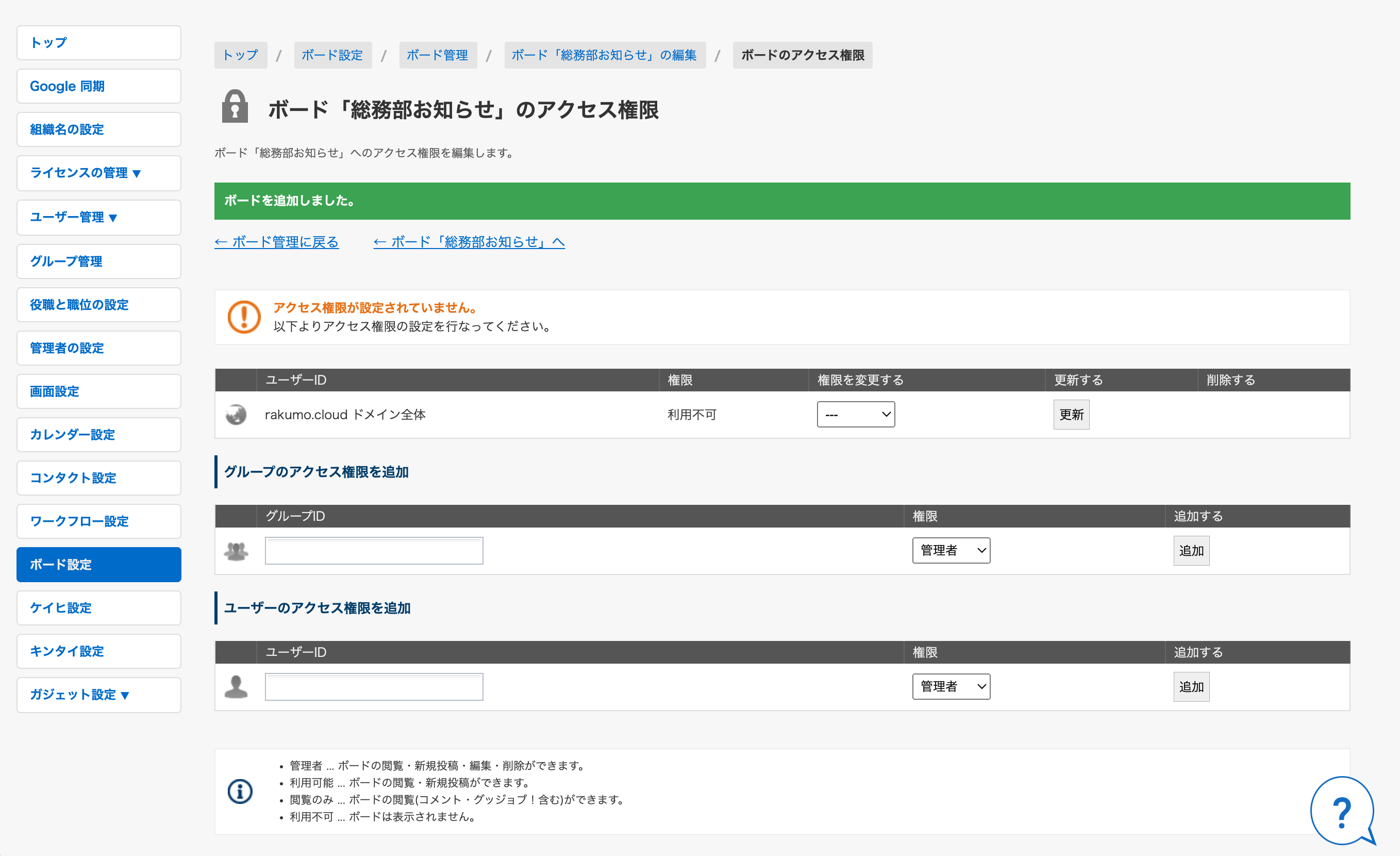1400x856 pixels.
Task: Open 管理者の設定 in the sidebar
Action: [99, 348]
